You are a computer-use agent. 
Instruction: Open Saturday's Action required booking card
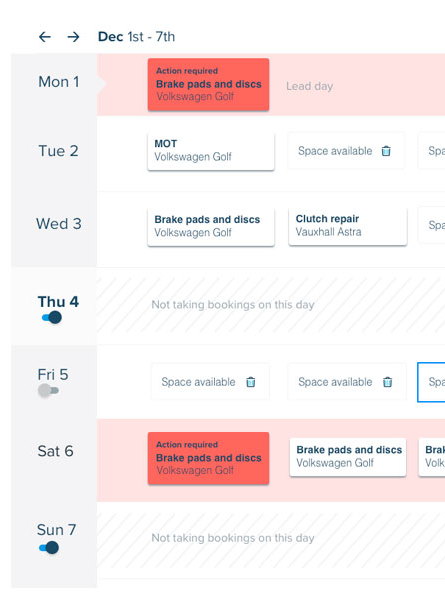[x=209, y=458]
